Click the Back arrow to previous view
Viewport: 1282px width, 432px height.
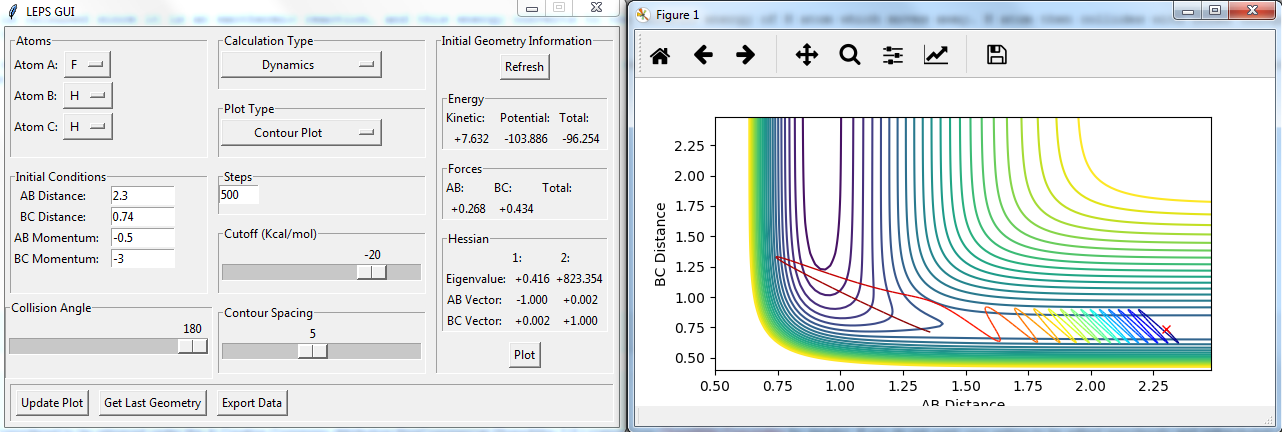click(x=703, y=56)
